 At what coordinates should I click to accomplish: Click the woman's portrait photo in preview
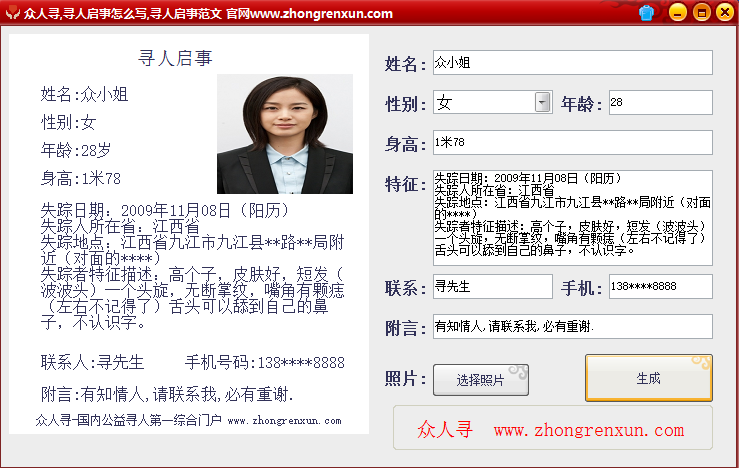point(285,134)
